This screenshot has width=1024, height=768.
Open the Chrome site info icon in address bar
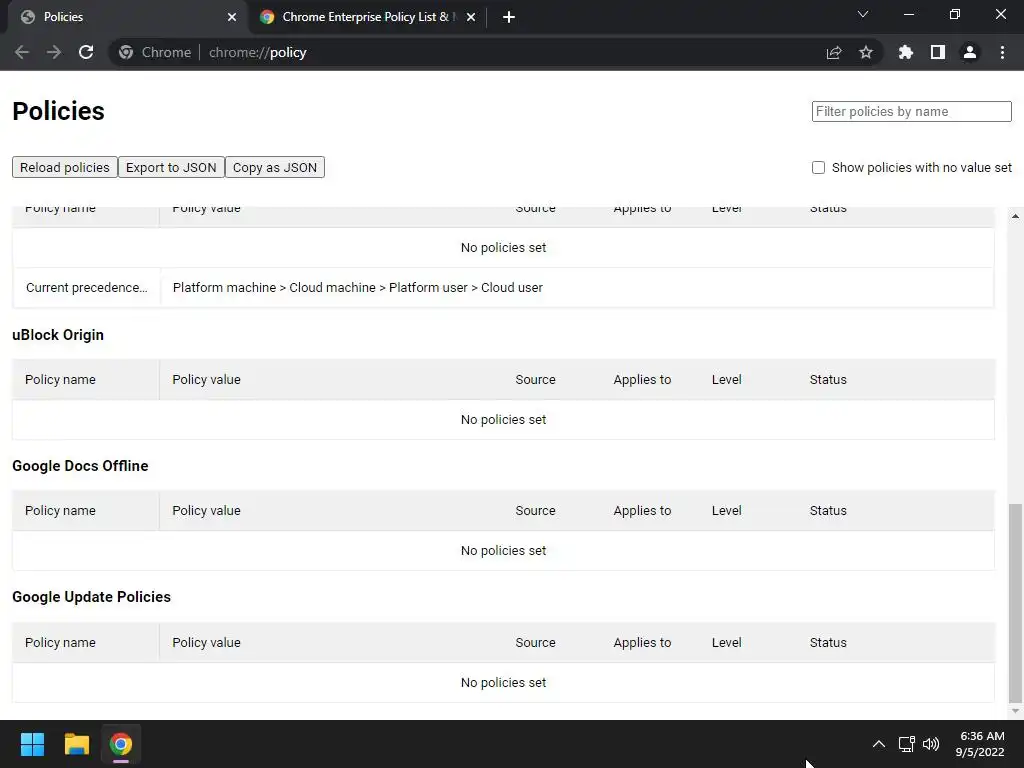[x=126, y=52]
